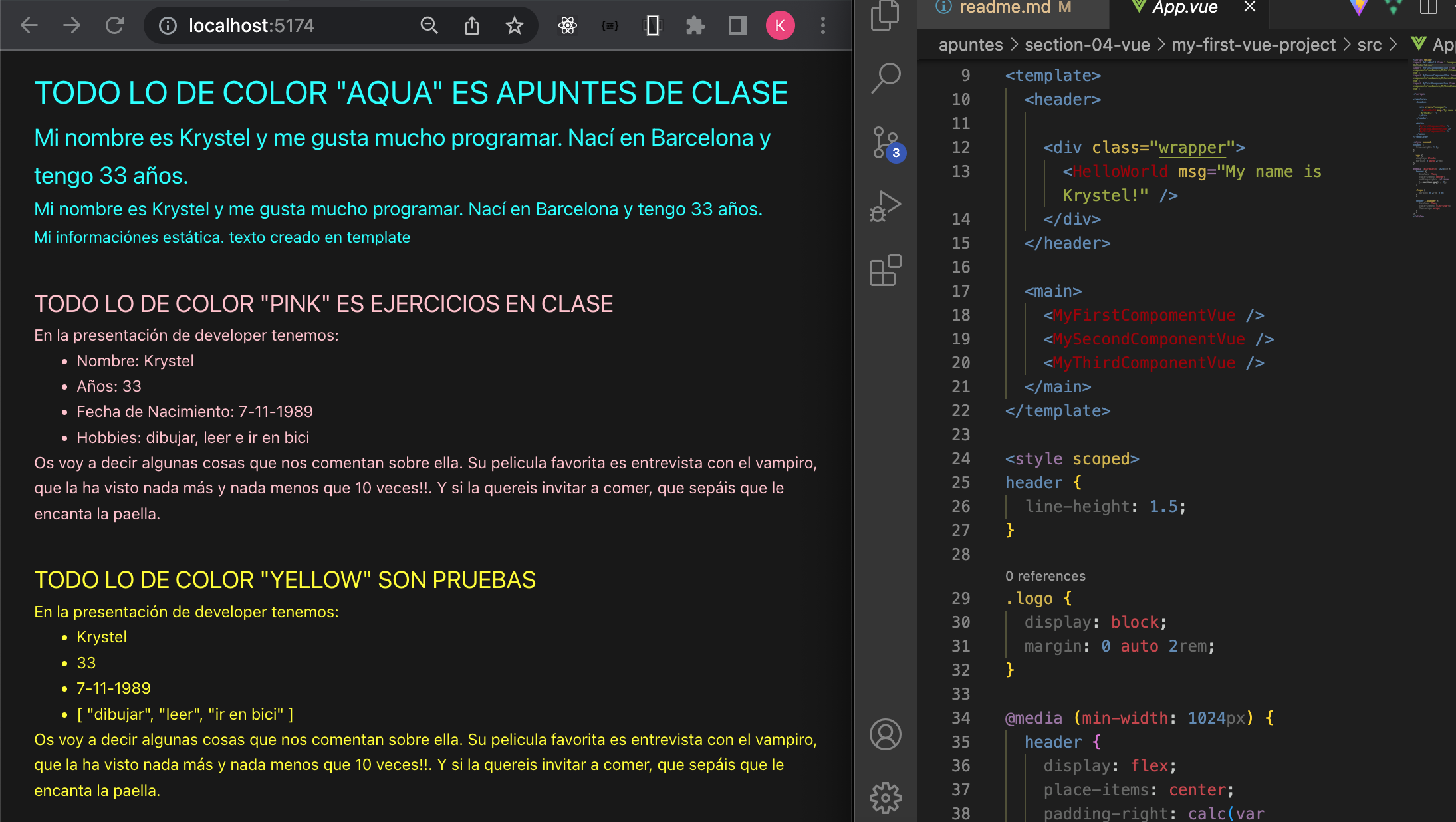Image resolution: width=1456 pixels, height=822 pixels.
Task: Click the localhost:5174 address bar
Action: click(251, 26)
